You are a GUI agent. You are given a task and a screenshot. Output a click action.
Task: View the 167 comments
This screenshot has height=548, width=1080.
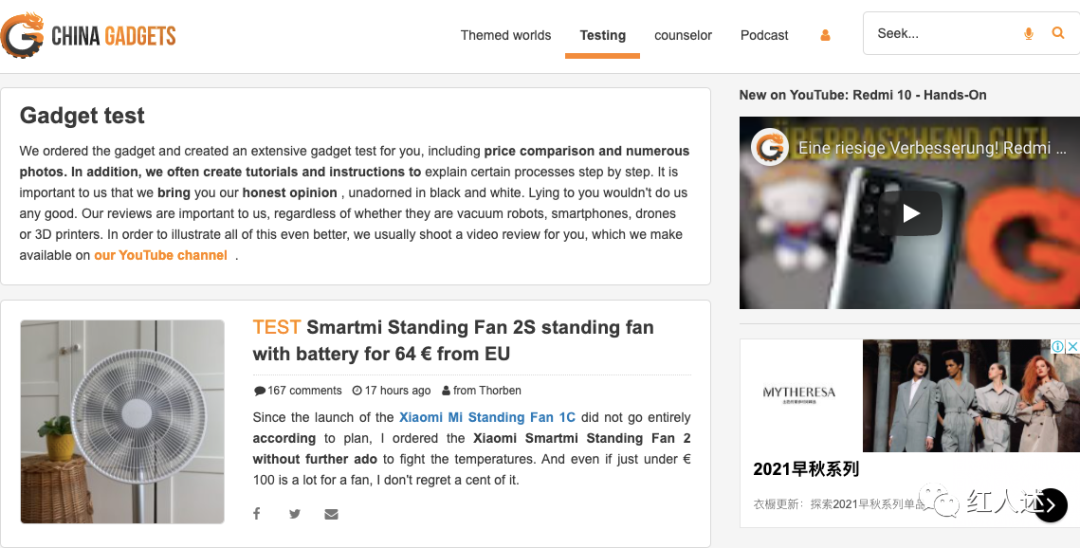point(298,390)
